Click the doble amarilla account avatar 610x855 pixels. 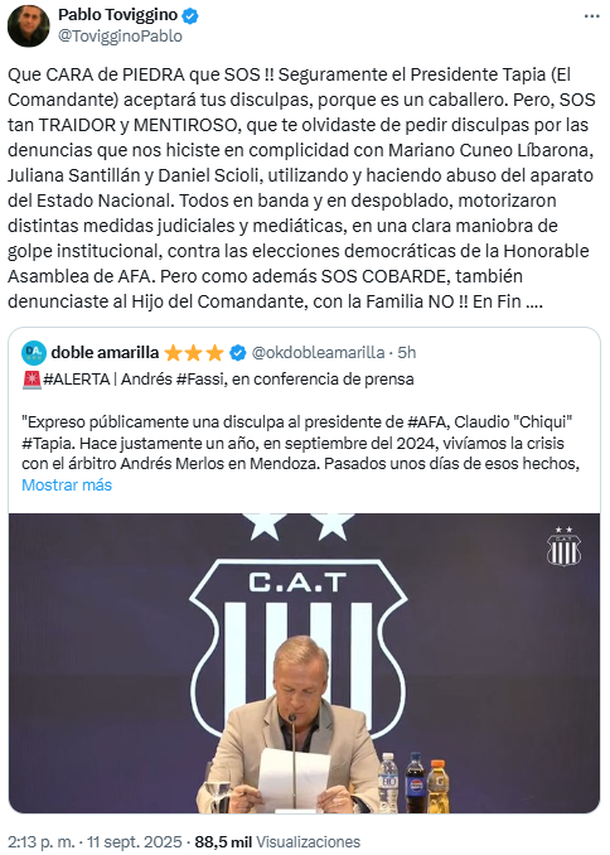(33, 352)
